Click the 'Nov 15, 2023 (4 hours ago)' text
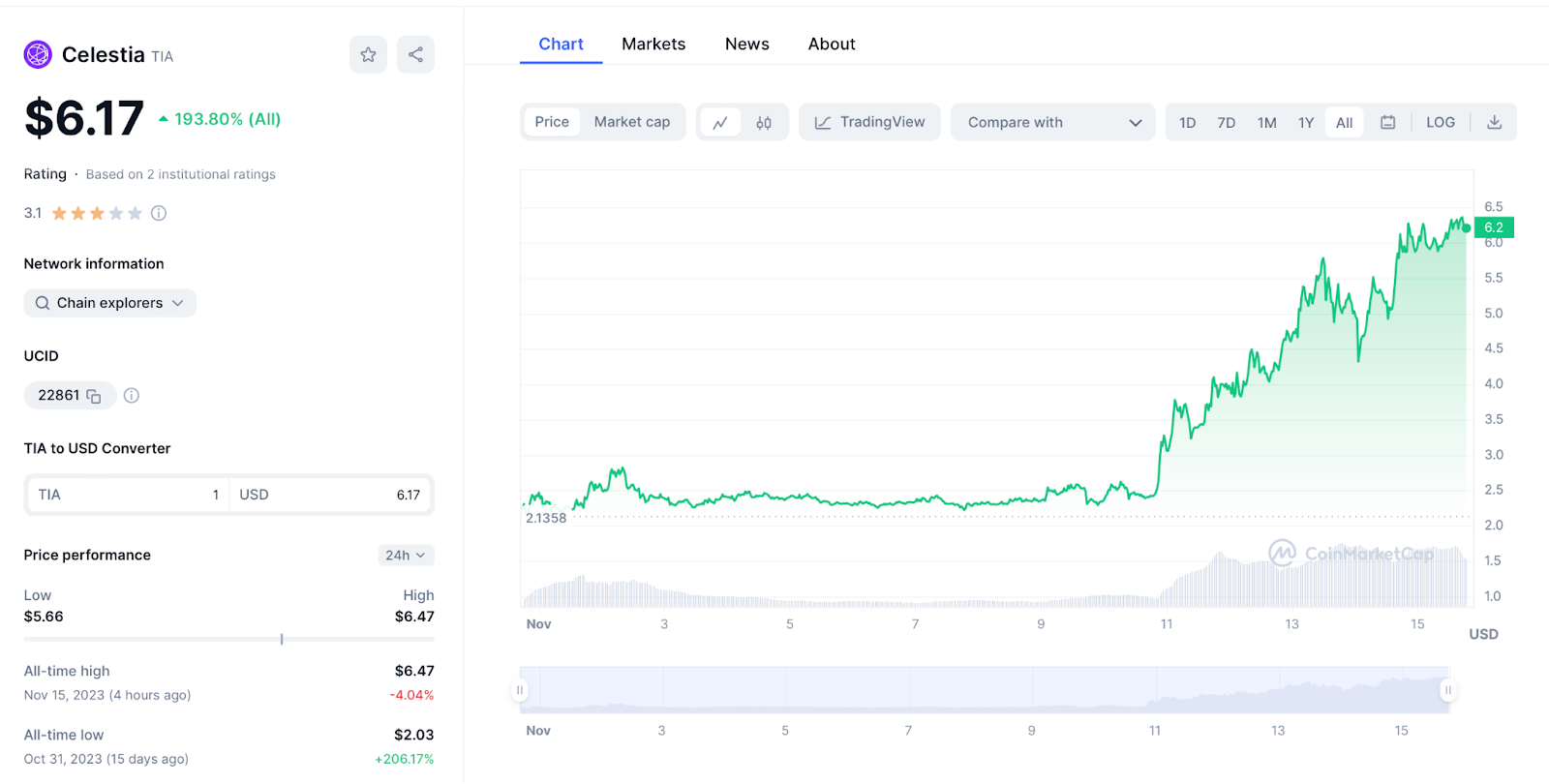Image resolution: width=1549 pixels, height=784 pixels. pyautogui.click(x=107, y=695)
